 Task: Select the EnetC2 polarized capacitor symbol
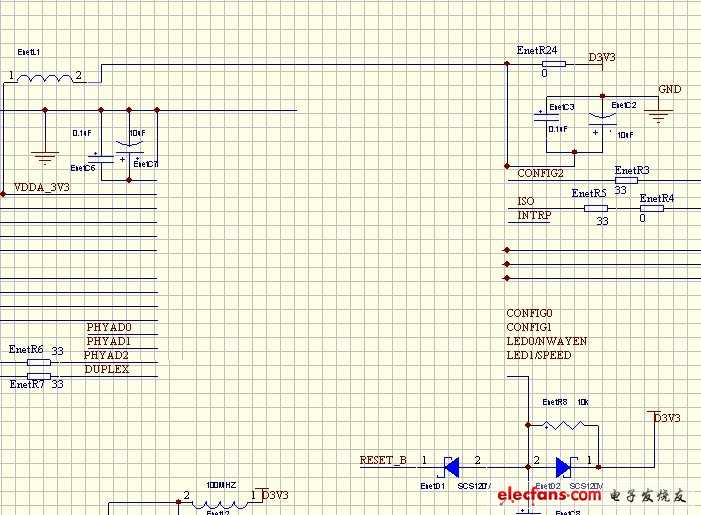602,119
